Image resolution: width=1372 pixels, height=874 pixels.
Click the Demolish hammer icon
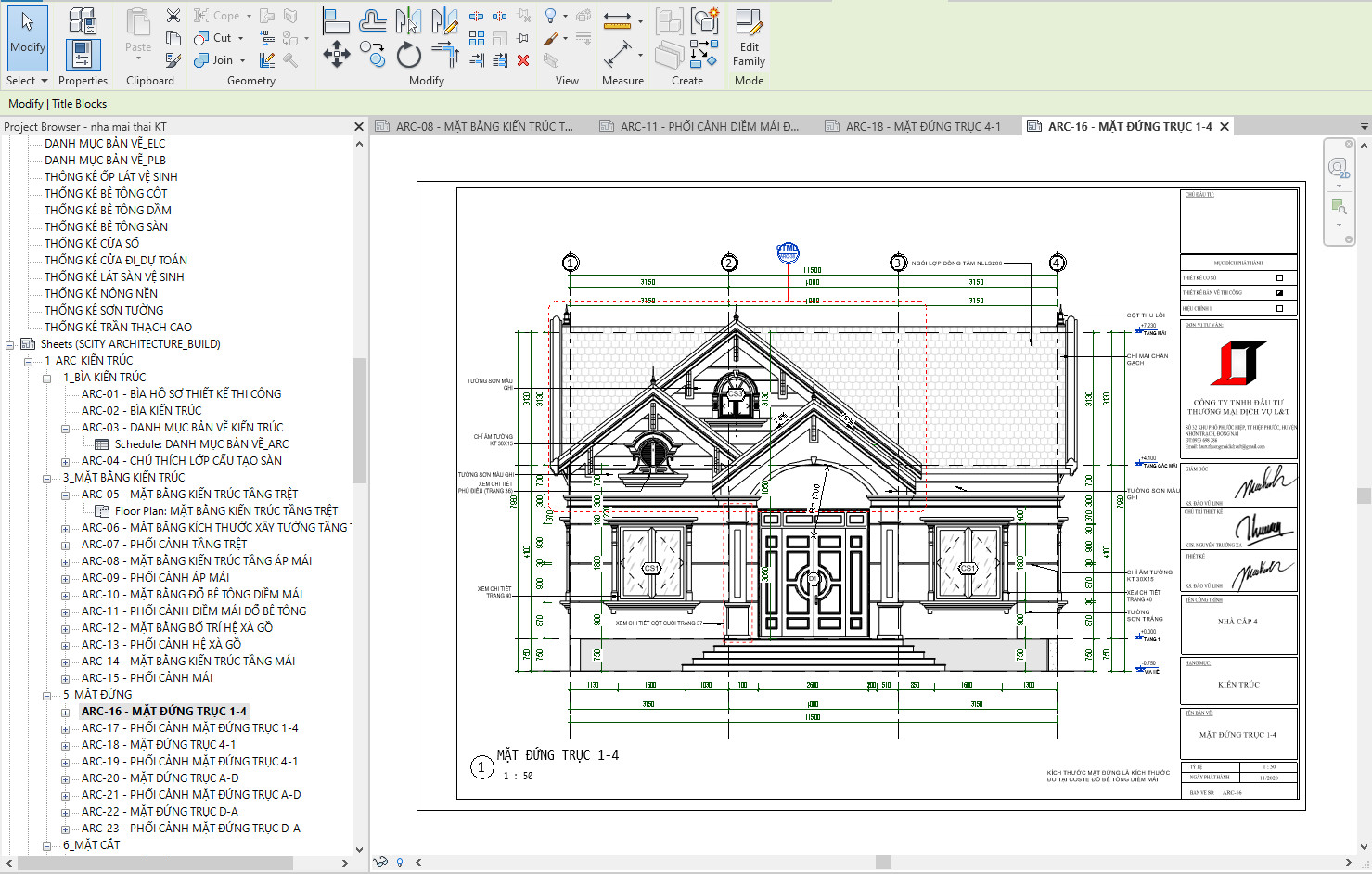pyautogui.click(x=290, y=60)
